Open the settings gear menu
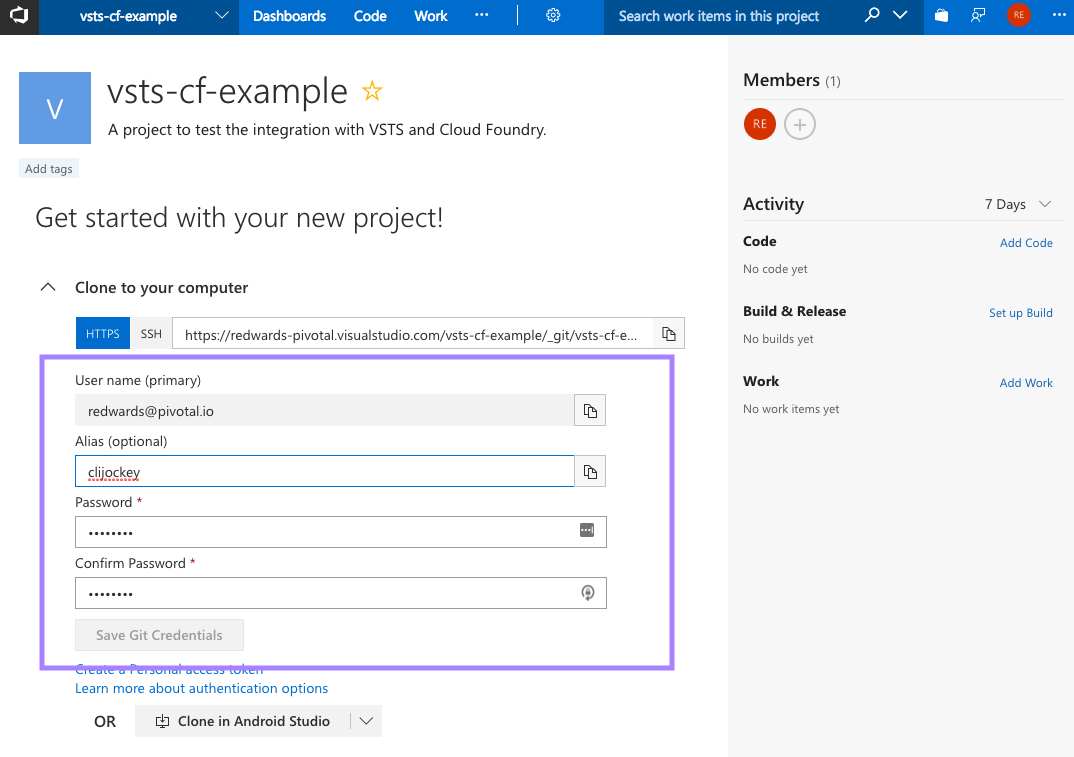This screenshot has width=1074, height=757. (553, 16)
